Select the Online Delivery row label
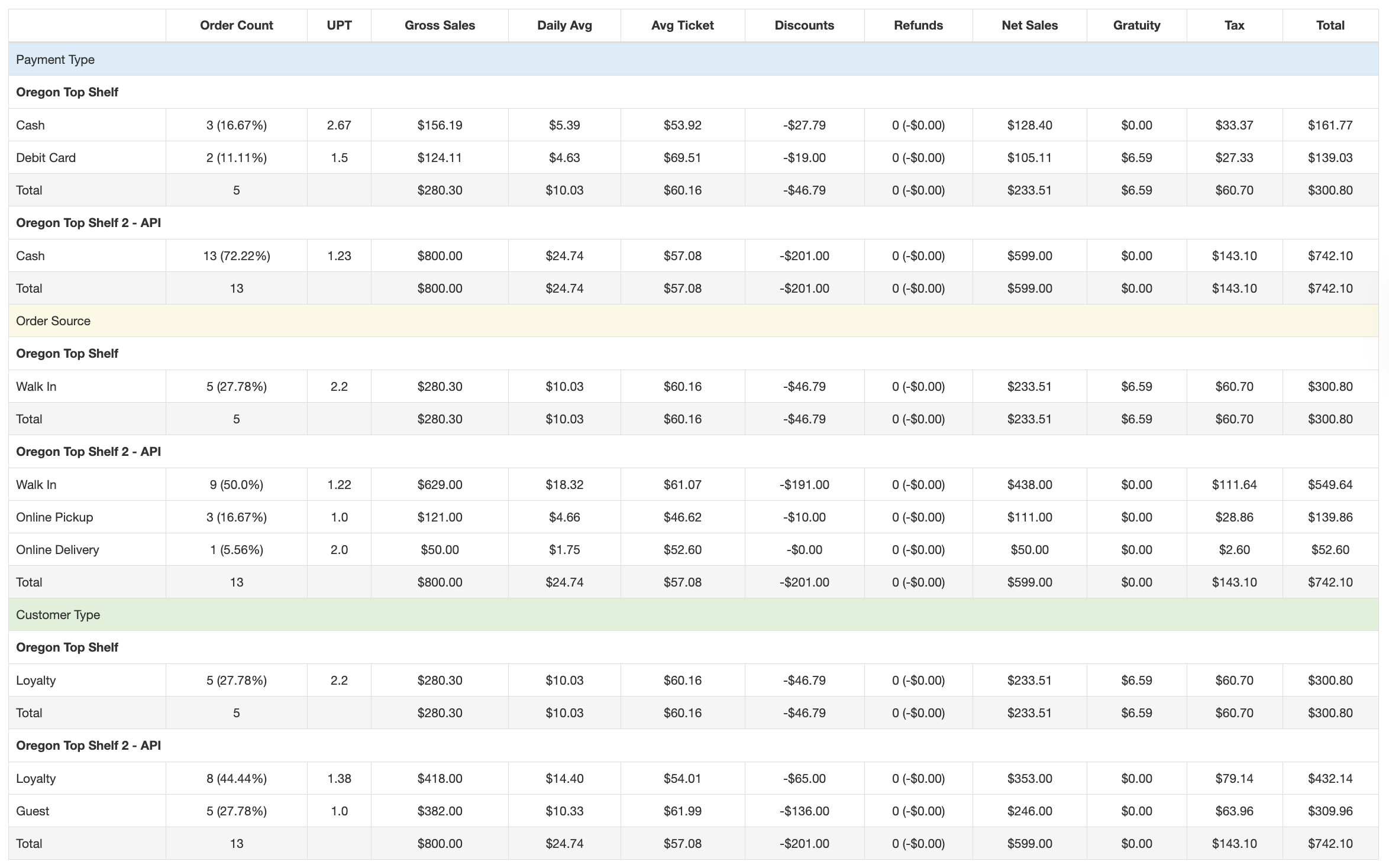 [57, 549]
